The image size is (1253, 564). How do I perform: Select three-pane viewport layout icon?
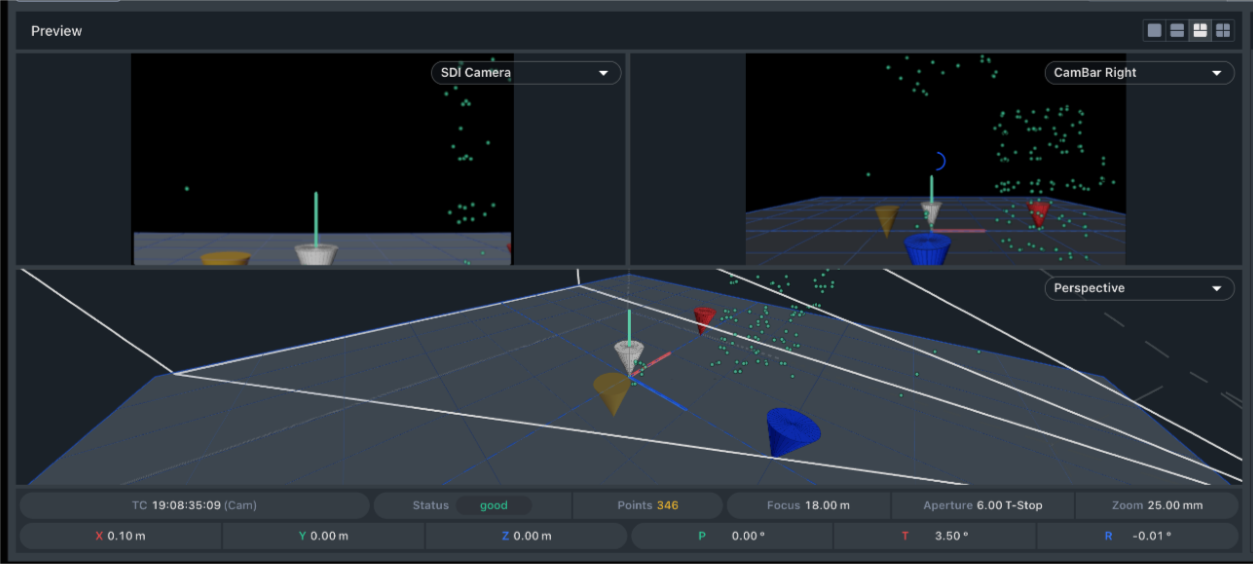click(x=1200, y=31)
